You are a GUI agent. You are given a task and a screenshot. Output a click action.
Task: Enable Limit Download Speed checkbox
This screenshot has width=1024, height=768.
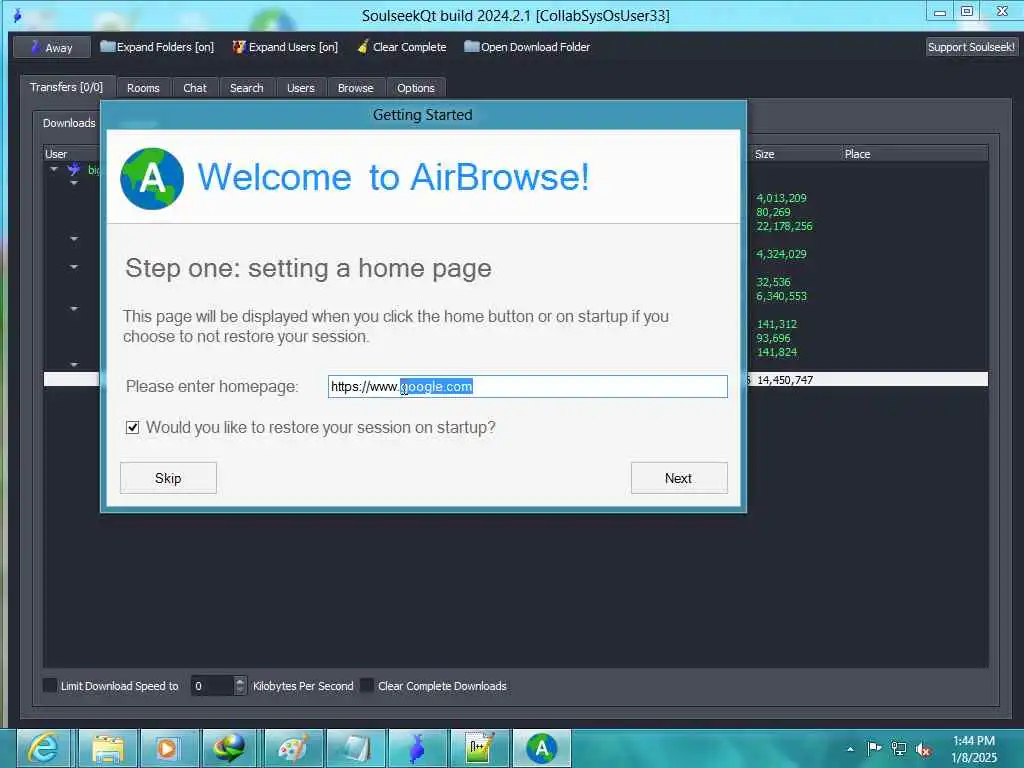coord(50,685)
